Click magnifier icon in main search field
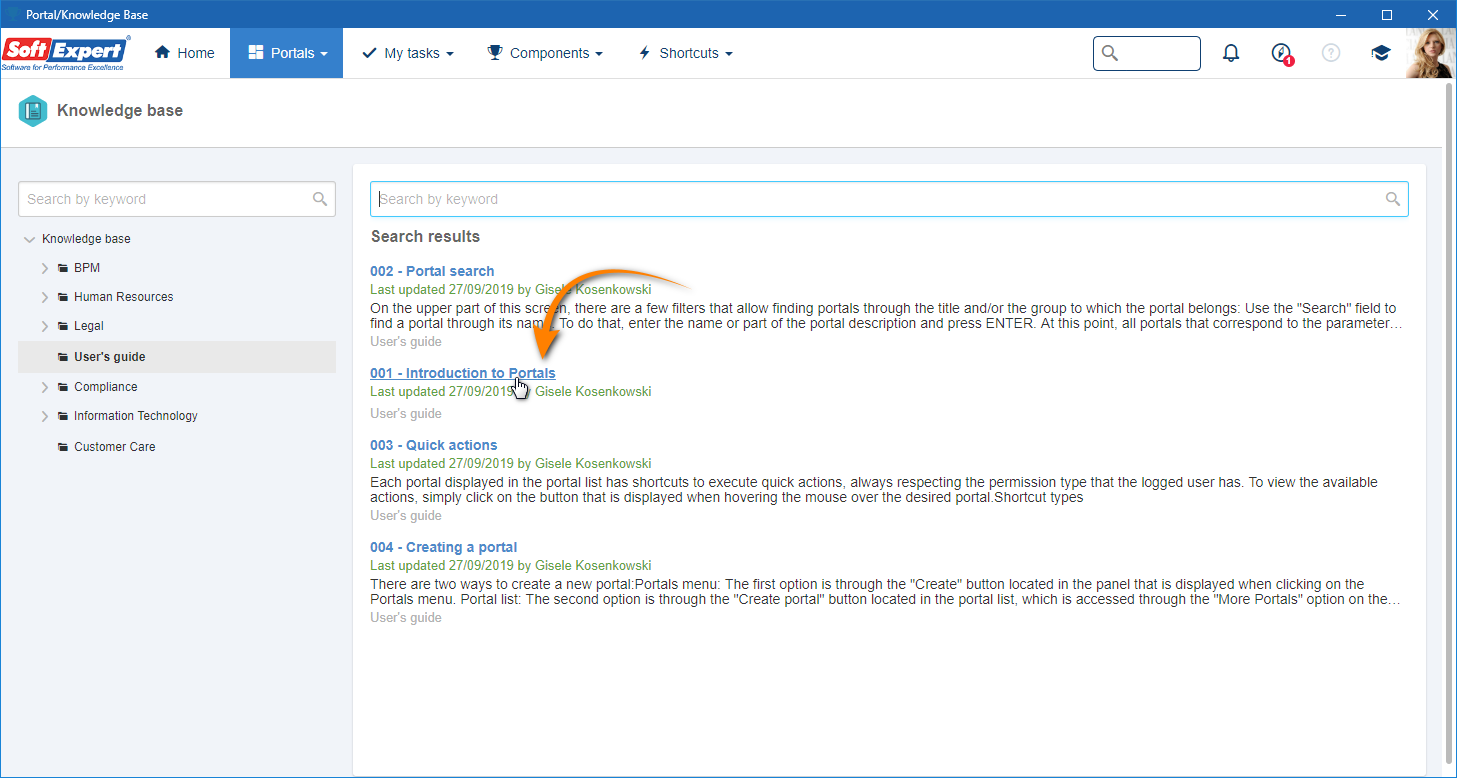Screen dimensions: 1457x778 pyautogui.click(x=1393, y=199)
